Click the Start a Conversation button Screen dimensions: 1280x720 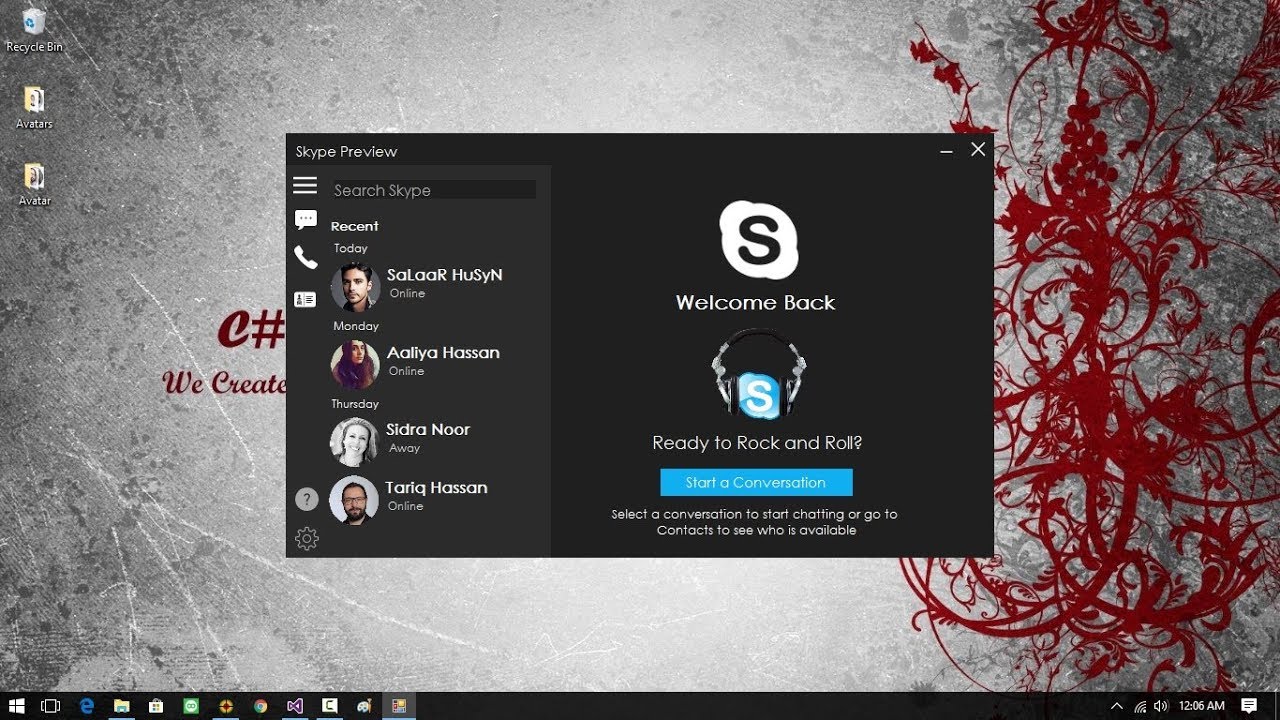756,482
